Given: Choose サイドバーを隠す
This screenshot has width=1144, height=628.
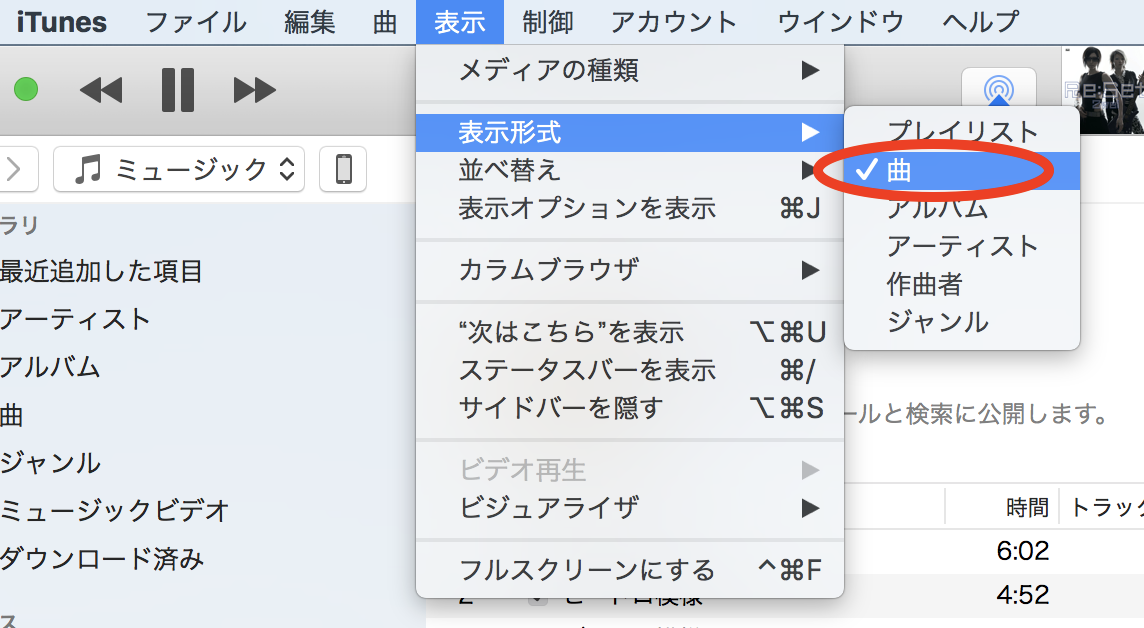Looking at the screenshot, I should click(x=630, y=408).
